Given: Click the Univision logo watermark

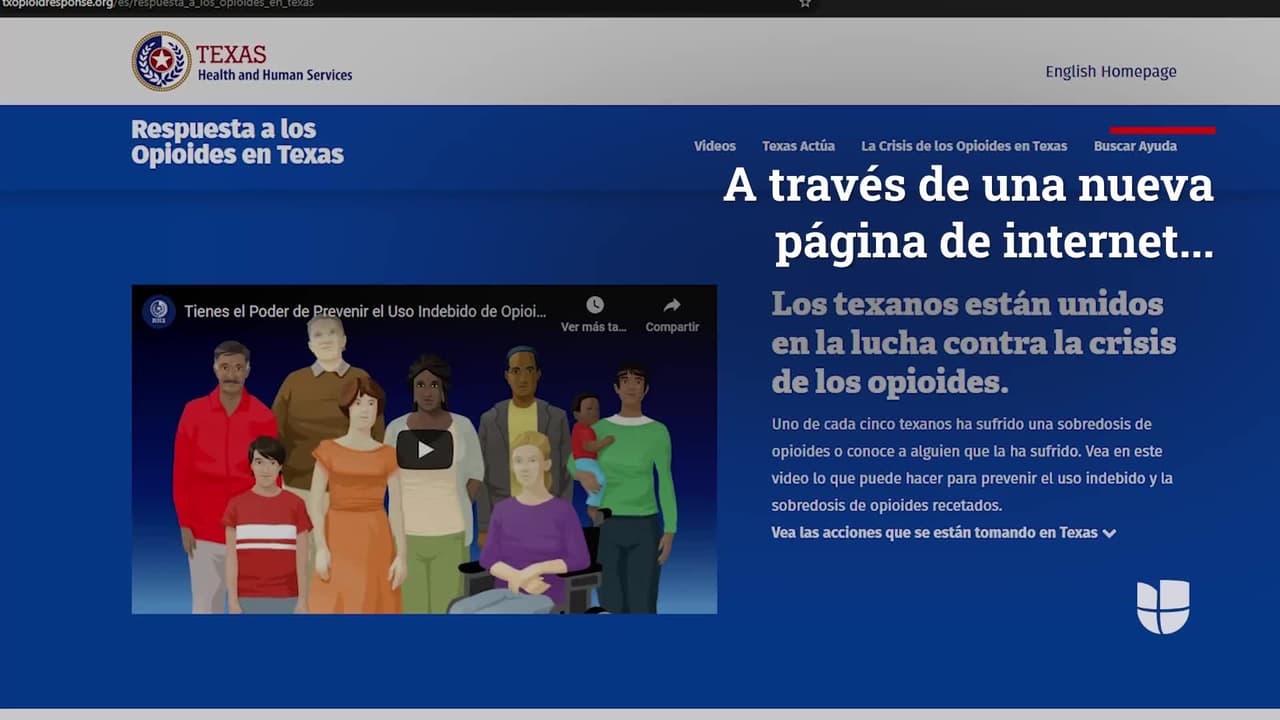Looking at the screenshot, I should pyautogui.click(x=1163, y=606).
